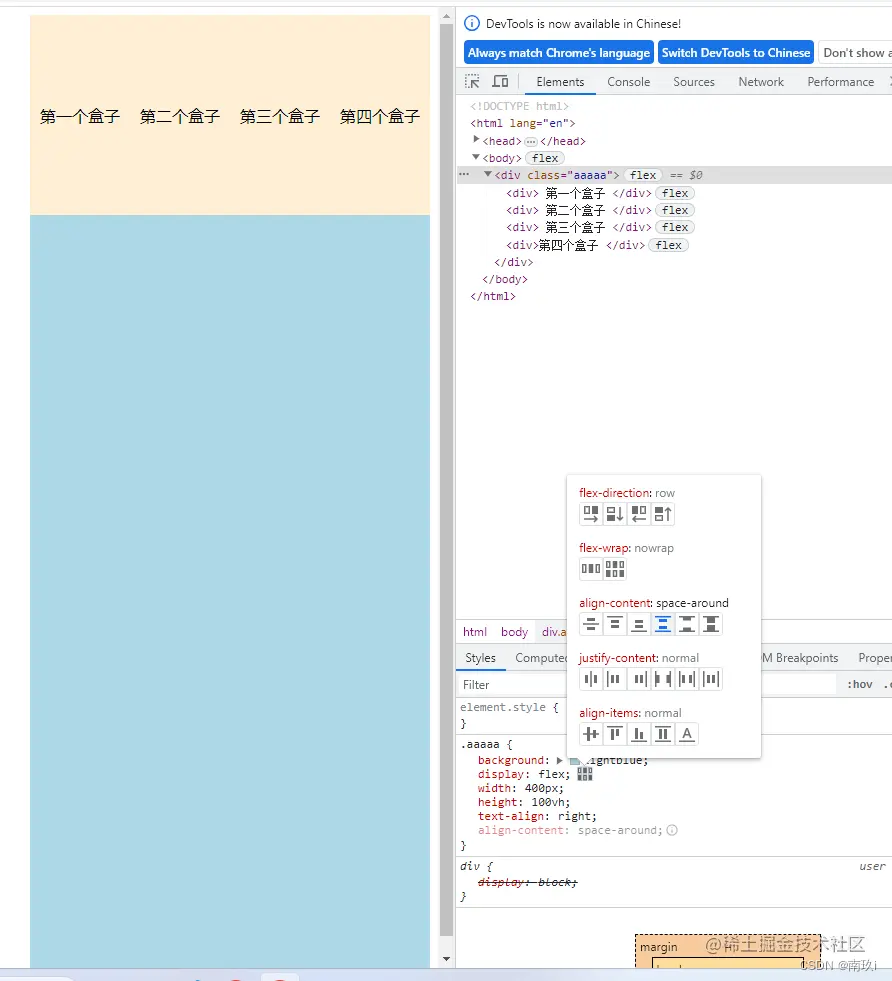
Task: Set align-items to baseline
Action: [687, 734]
